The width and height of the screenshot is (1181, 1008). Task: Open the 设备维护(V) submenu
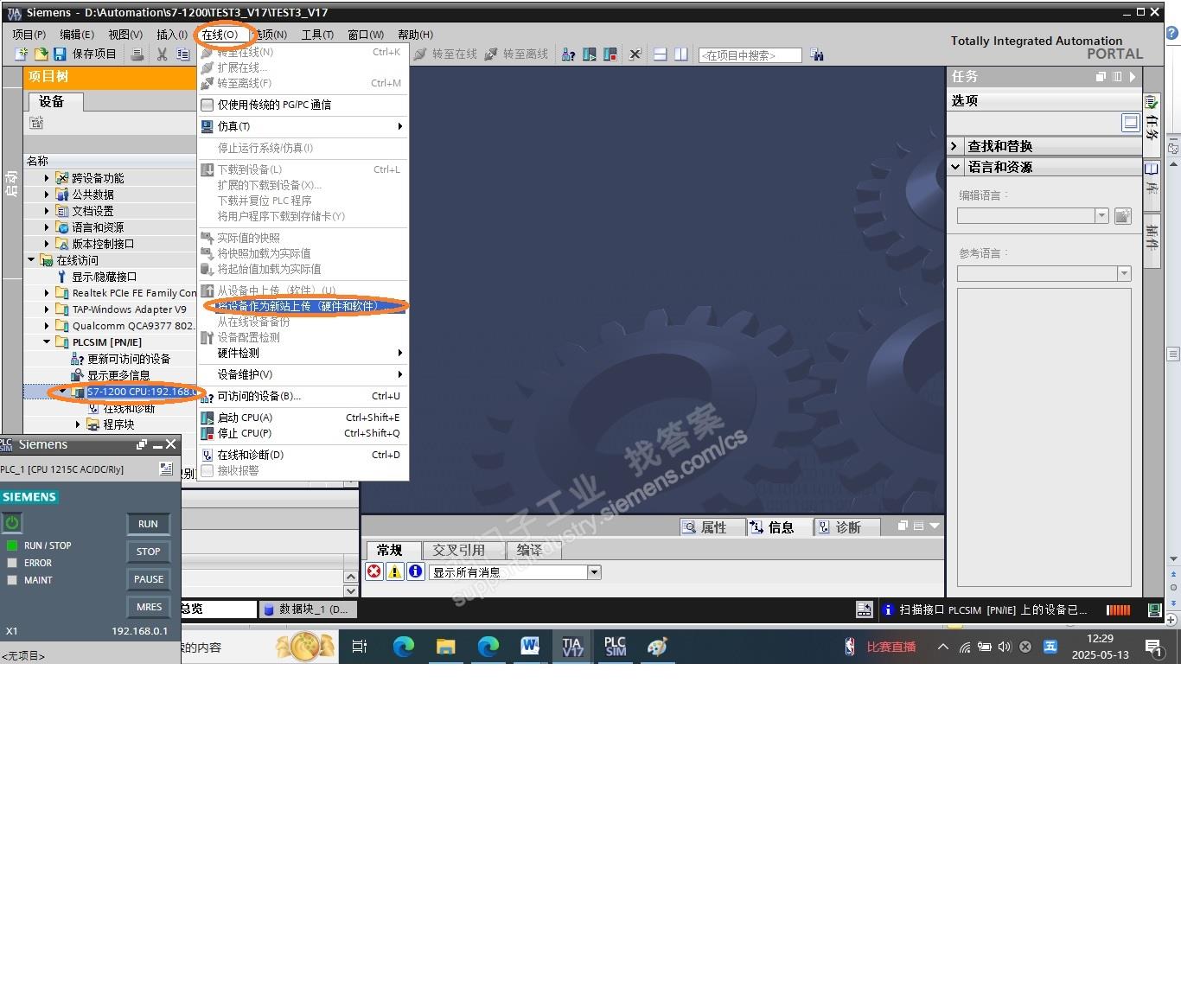[x=303, y=374]
